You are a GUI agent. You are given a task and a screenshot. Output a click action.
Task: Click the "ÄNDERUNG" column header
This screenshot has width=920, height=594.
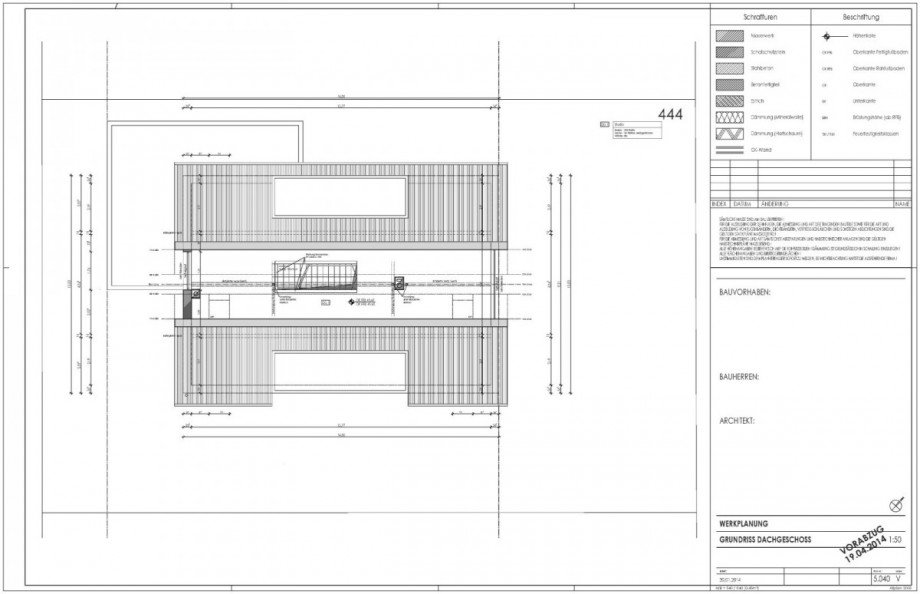774,204
